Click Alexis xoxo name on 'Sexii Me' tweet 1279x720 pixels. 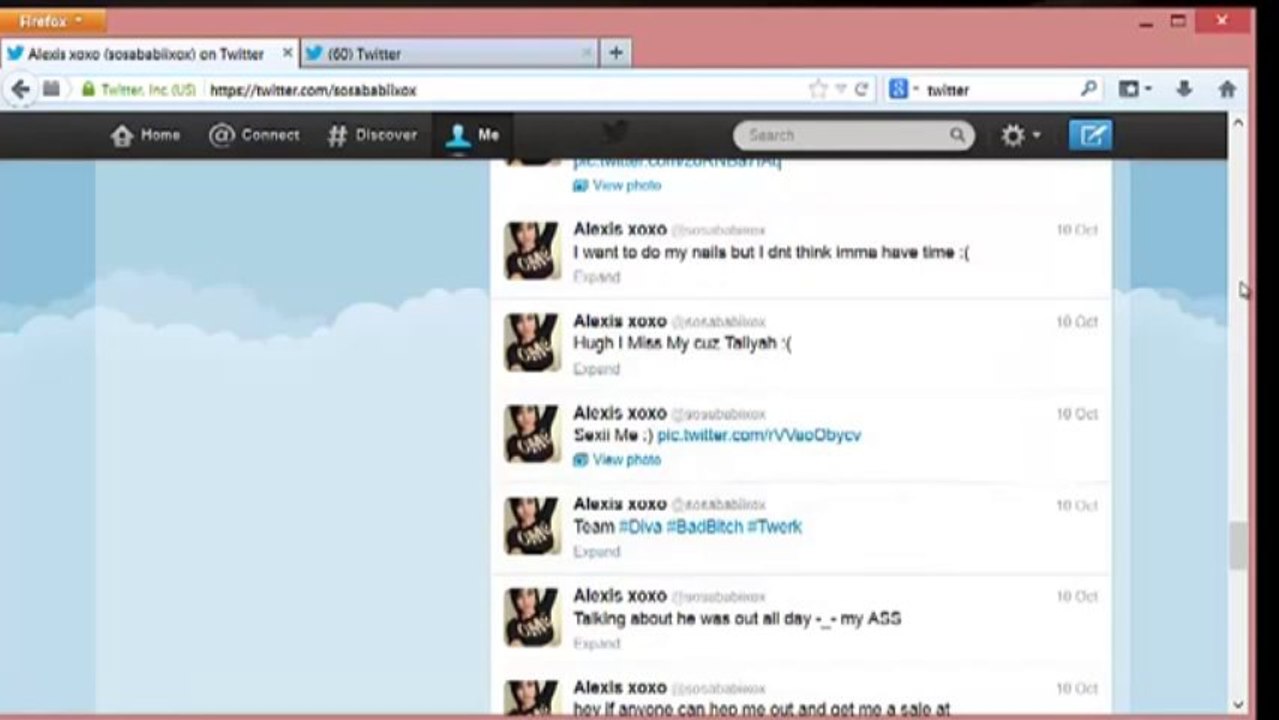pos(619,413)
